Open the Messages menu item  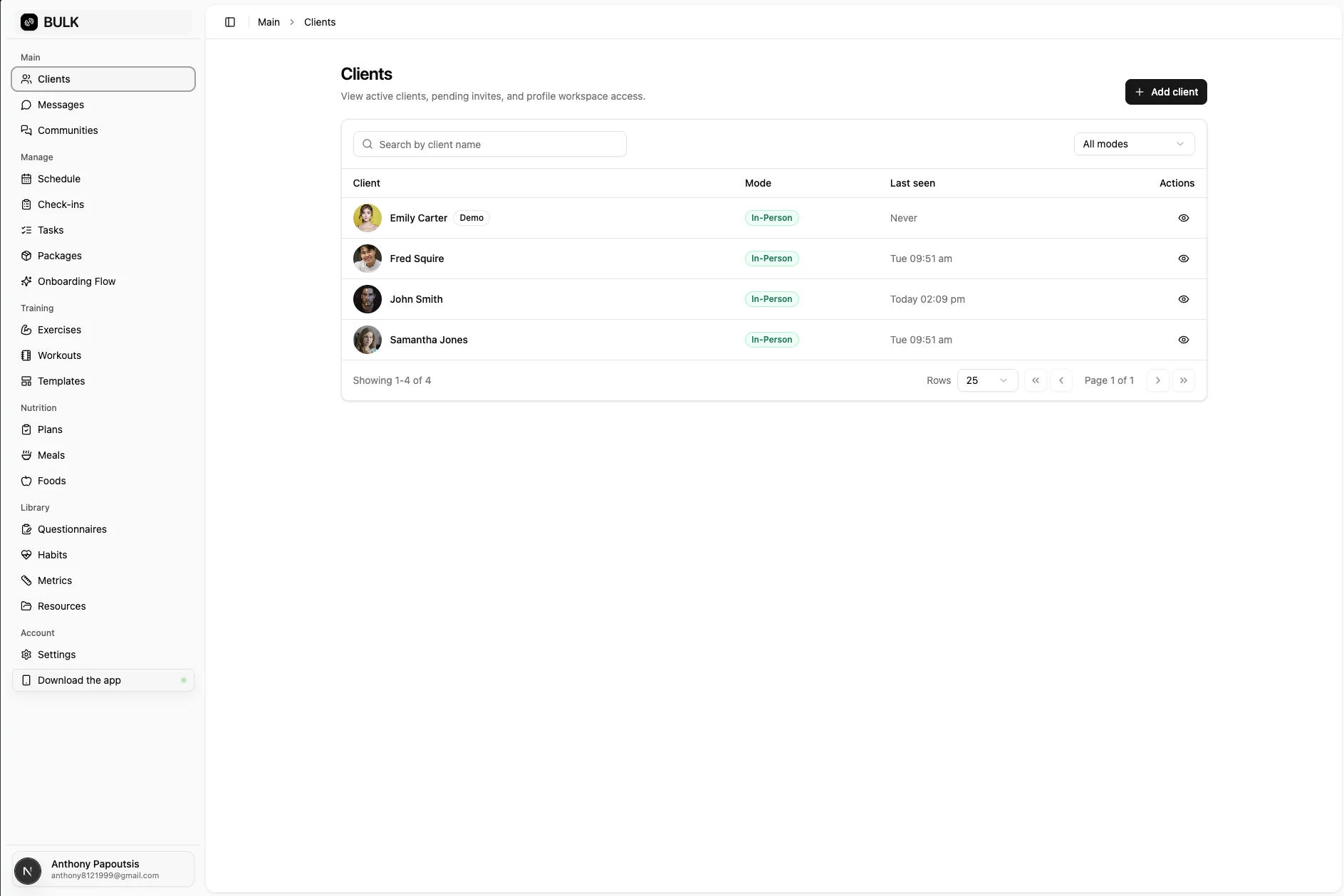click(x=103, y=105)
